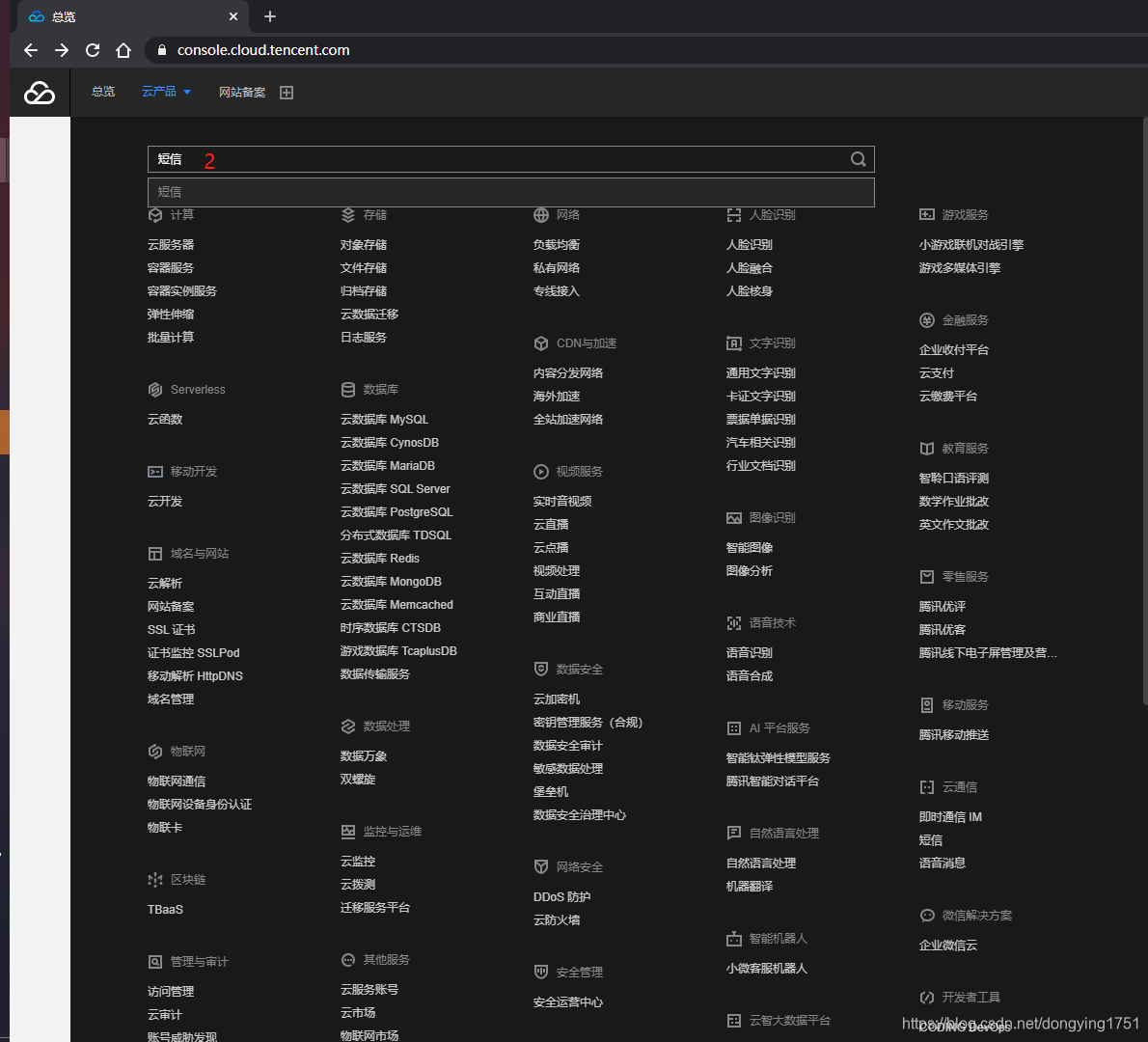Screen dimensions: 1148x1042
Task: Click the browser forward arrow
Action: [62, 50]
